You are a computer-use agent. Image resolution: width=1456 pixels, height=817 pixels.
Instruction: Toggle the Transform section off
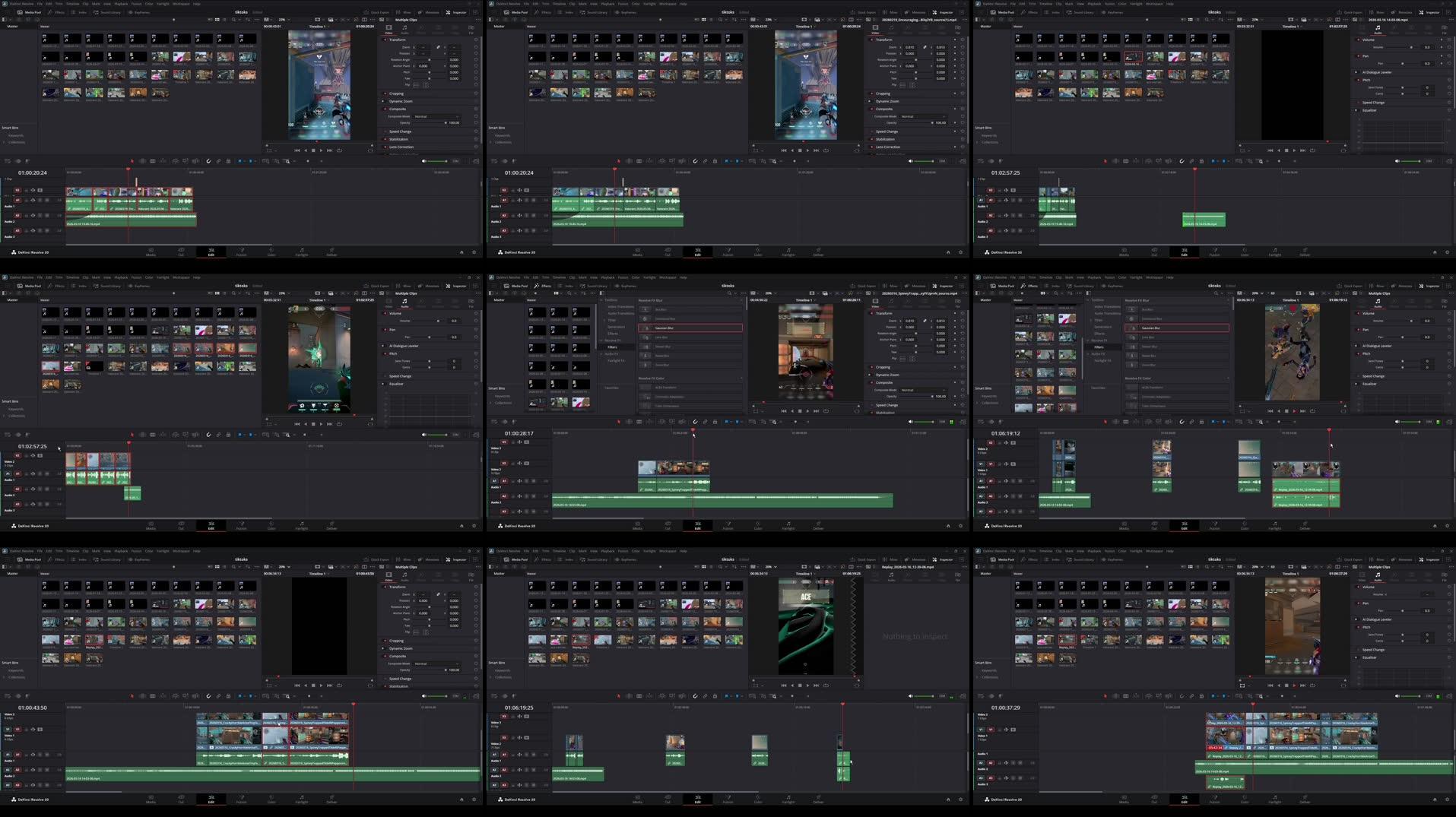pos(384,40)
